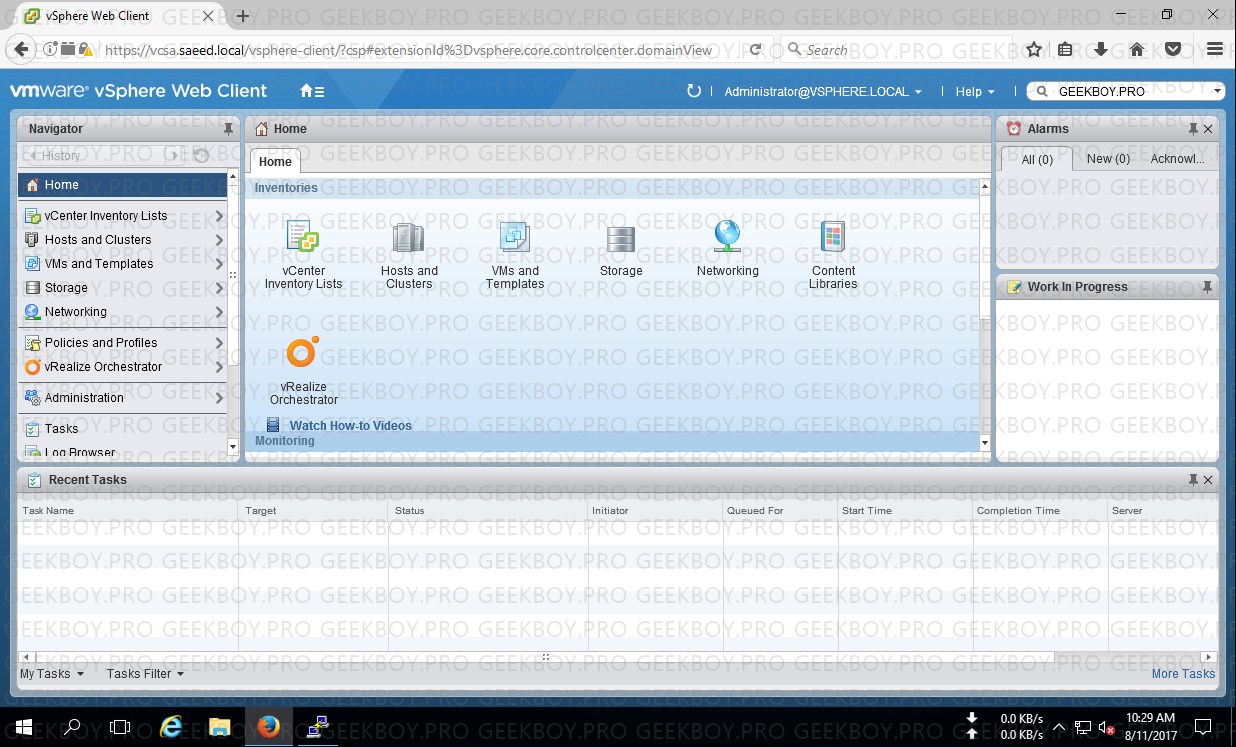Click the search magnifier icon in vSphere
1236x747 pixels.
[1041, 91]
